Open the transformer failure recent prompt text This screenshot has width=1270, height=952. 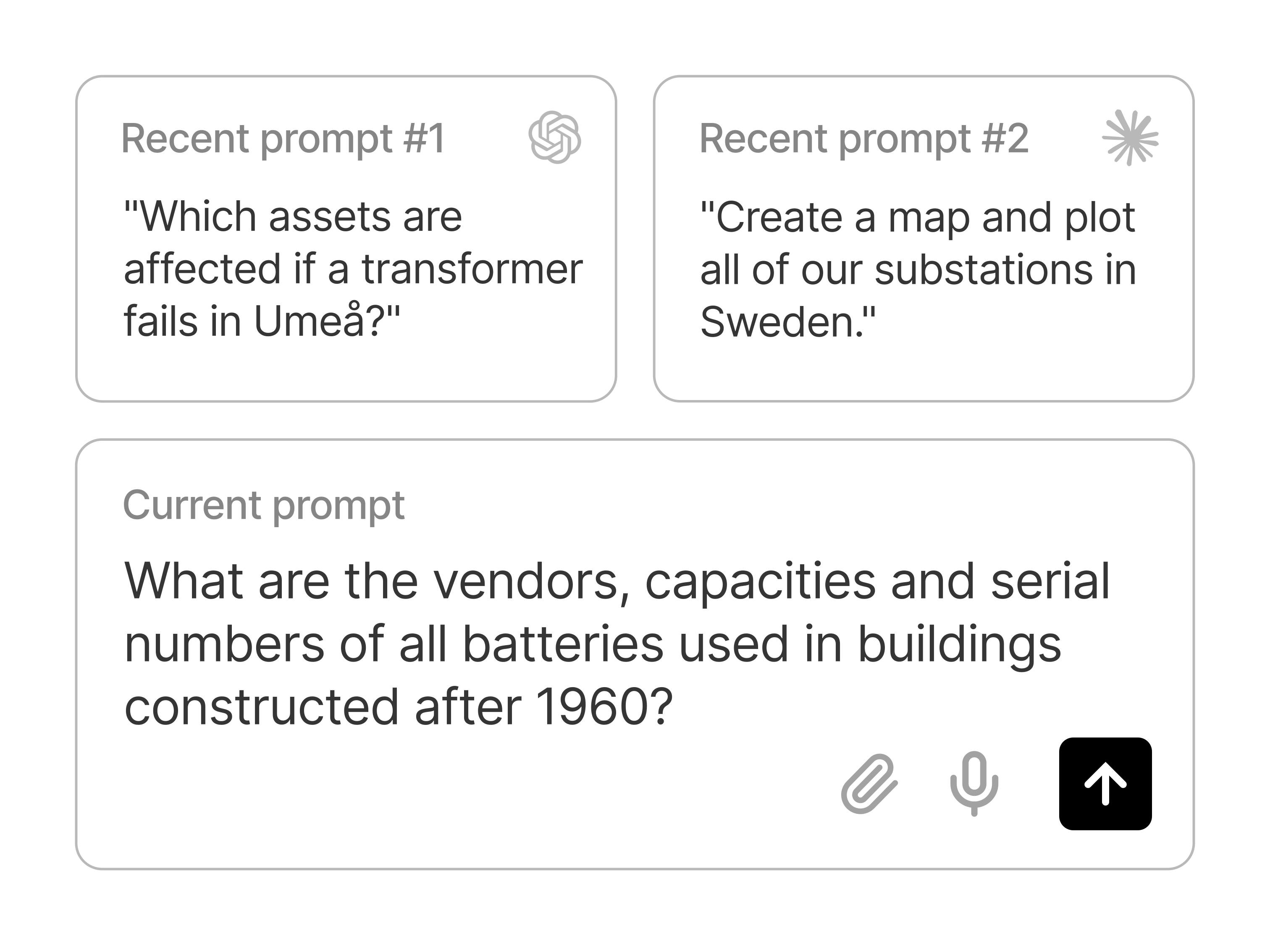point(352,269)
